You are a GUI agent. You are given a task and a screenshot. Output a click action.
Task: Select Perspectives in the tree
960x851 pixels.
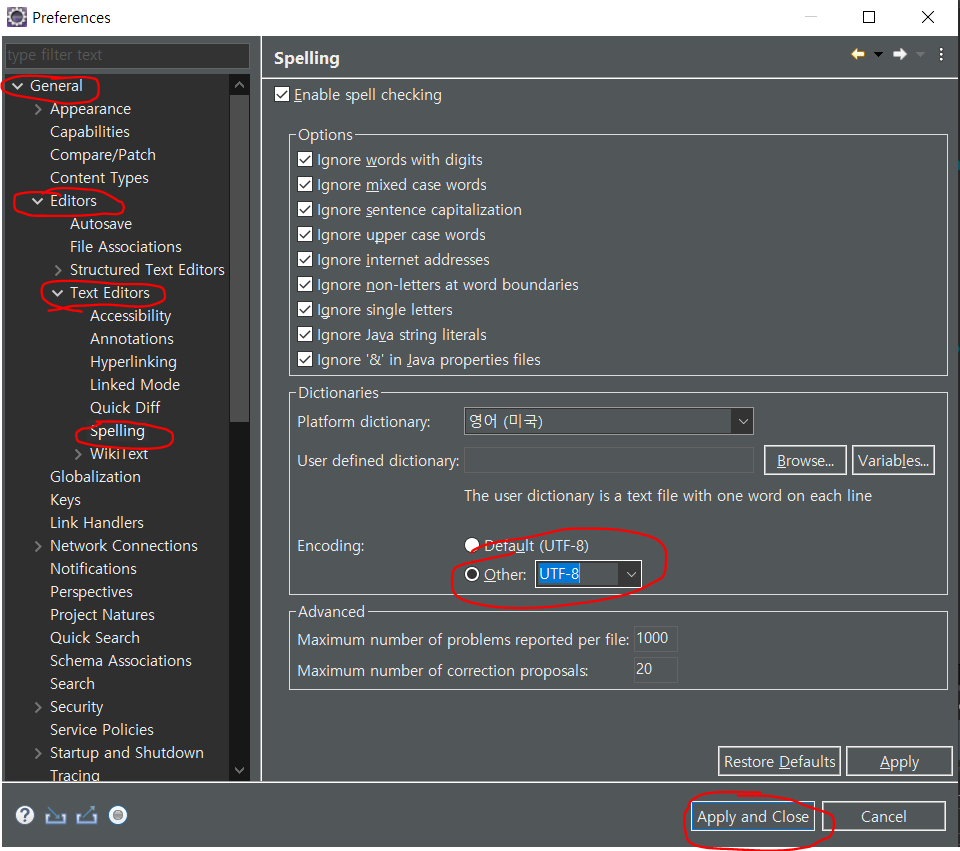click(91, 592)
